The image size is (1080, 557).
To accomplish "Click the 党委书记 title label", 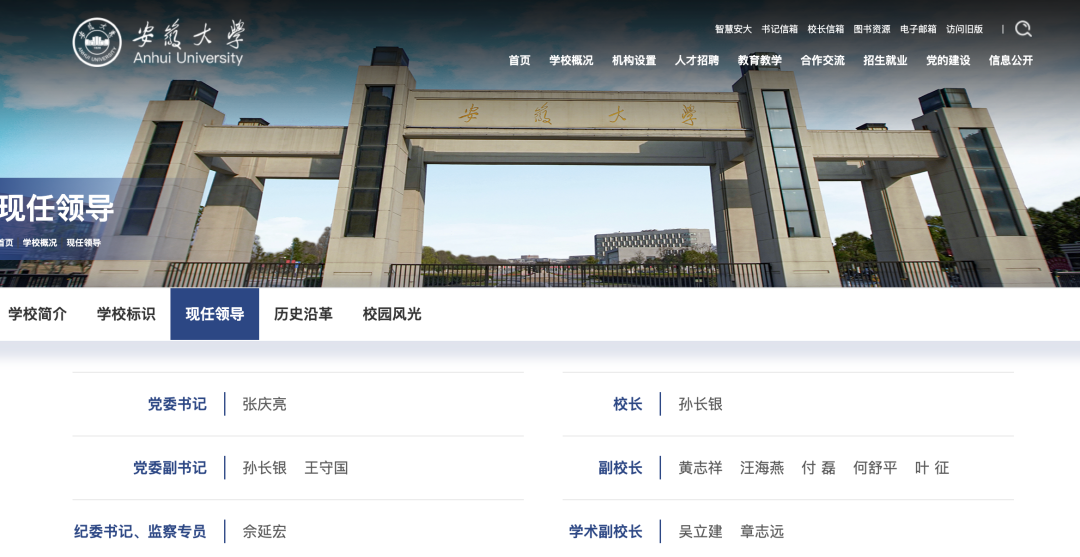I will [177, 404].
